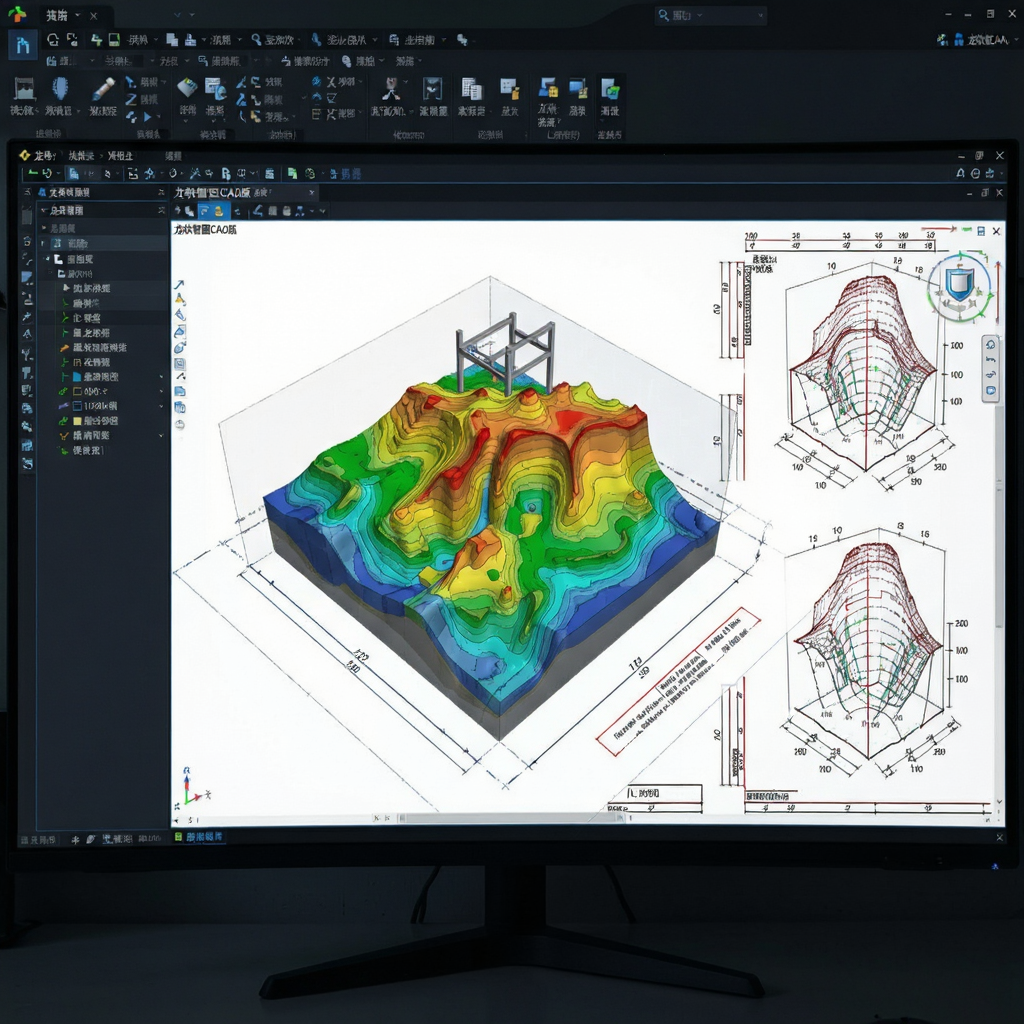Click the yellow cone tool beside viewport
1024x1024 pixels.
(180, 299)
